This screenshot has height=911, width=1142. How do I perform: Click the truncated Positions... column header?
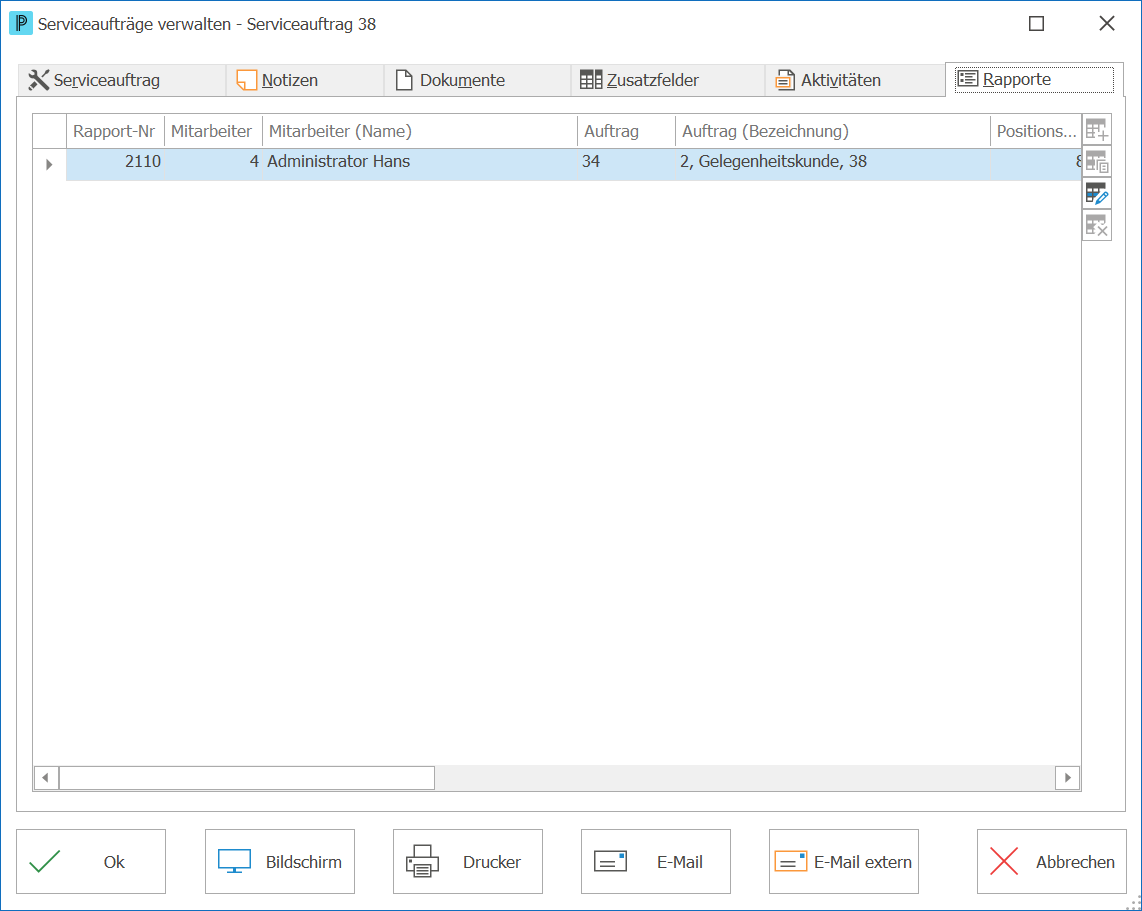point(1036,131)
